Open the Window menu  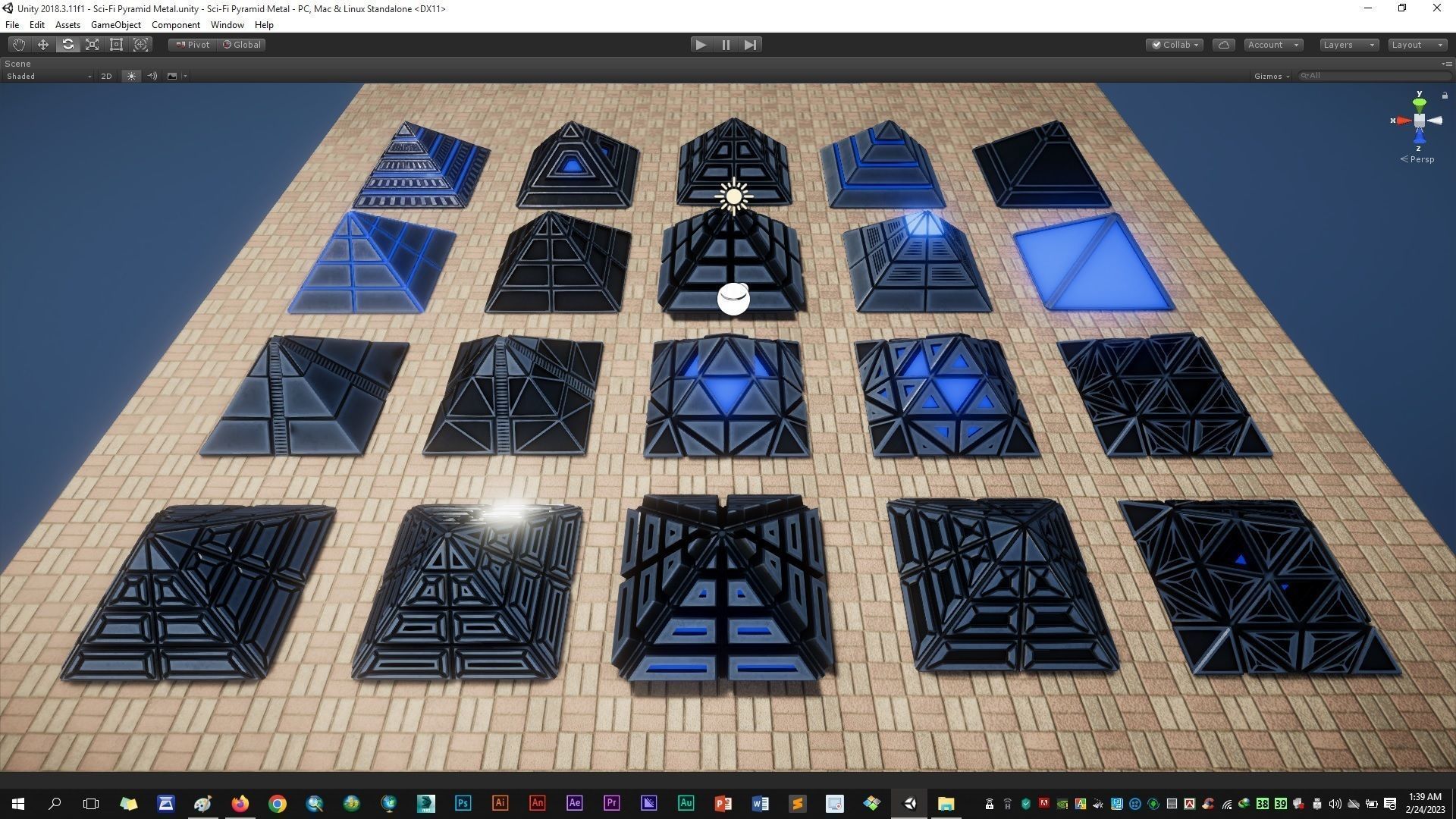point(227,25)
